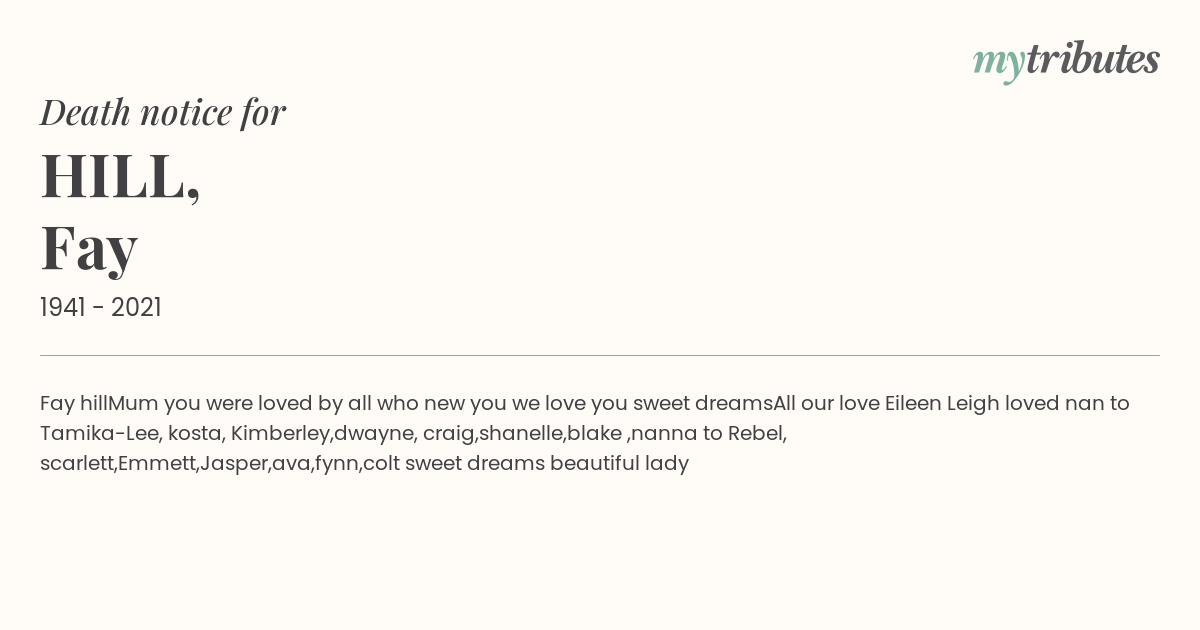Click the 'Death notice for' heading

163,112
